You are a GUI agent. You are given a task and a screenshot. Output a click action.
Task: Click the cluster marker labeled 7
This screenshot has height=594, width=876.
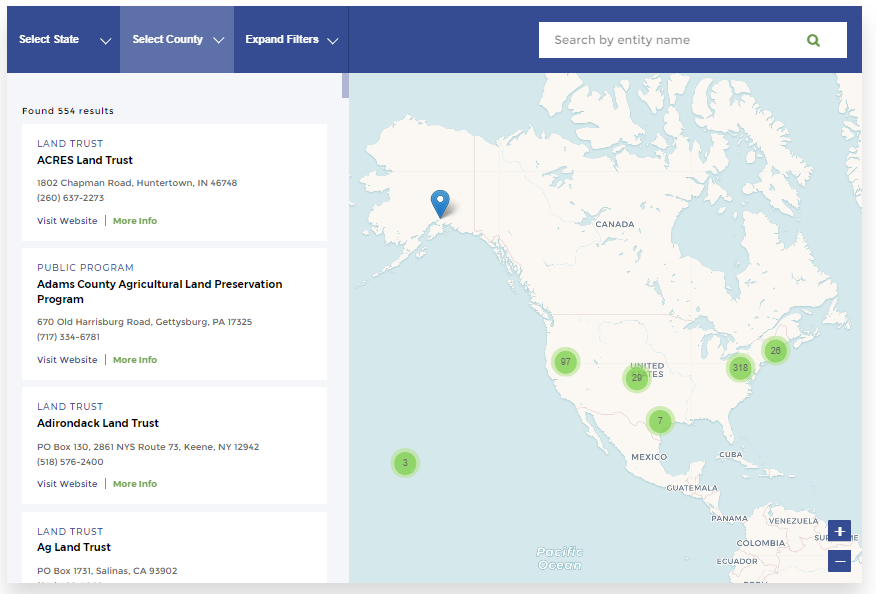click(659, 420)
